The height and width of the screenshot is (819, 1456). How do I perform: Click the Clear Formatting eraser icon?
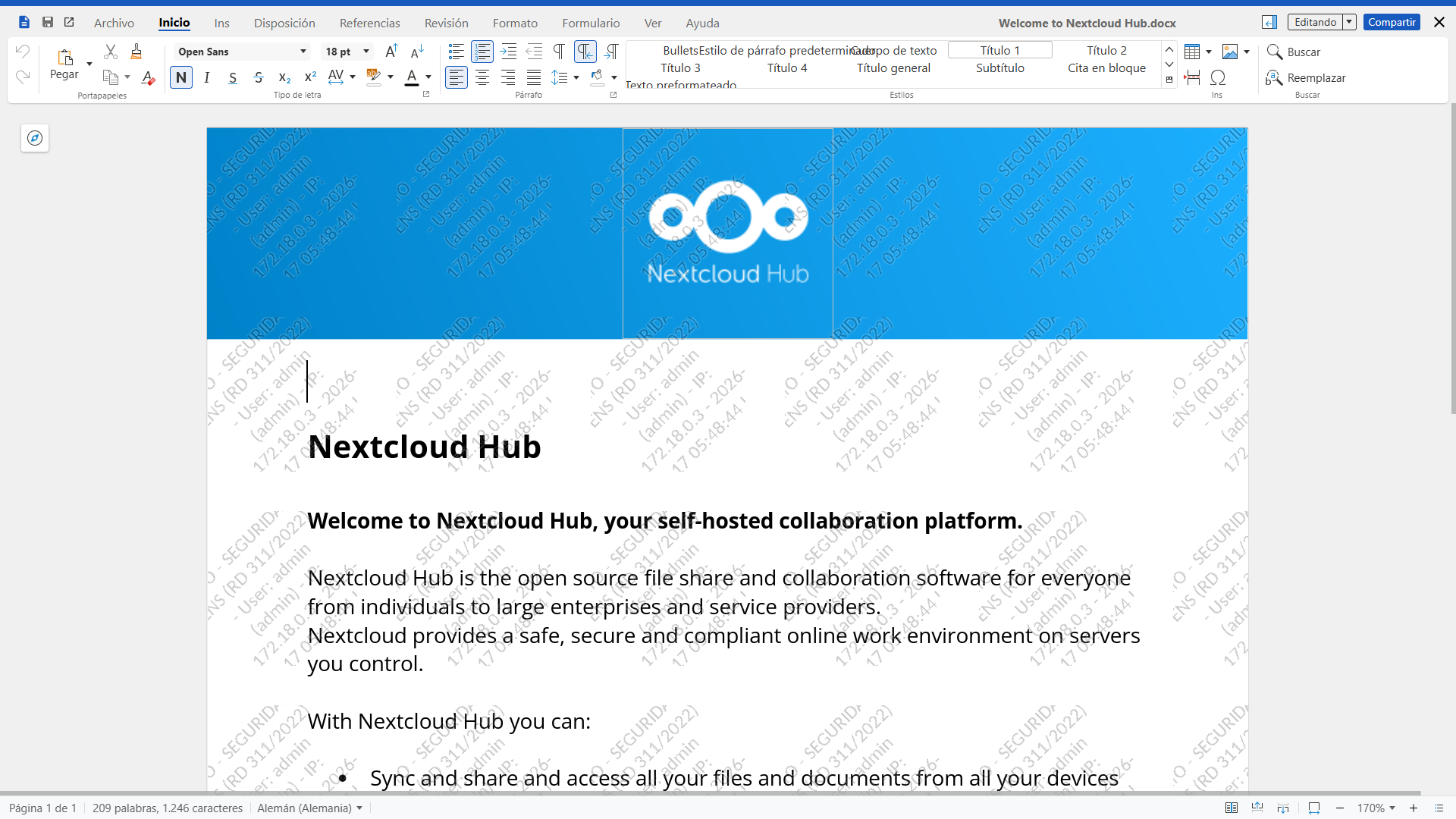click(x=149, y=77)
